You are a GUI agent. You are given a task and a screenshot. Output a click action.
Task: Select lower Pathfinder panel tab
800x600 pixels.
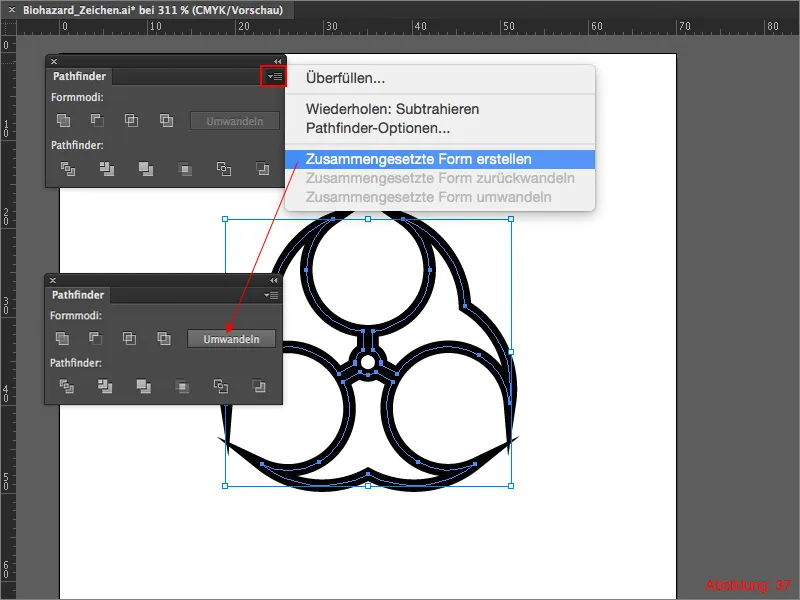click(x=78, y=295)
